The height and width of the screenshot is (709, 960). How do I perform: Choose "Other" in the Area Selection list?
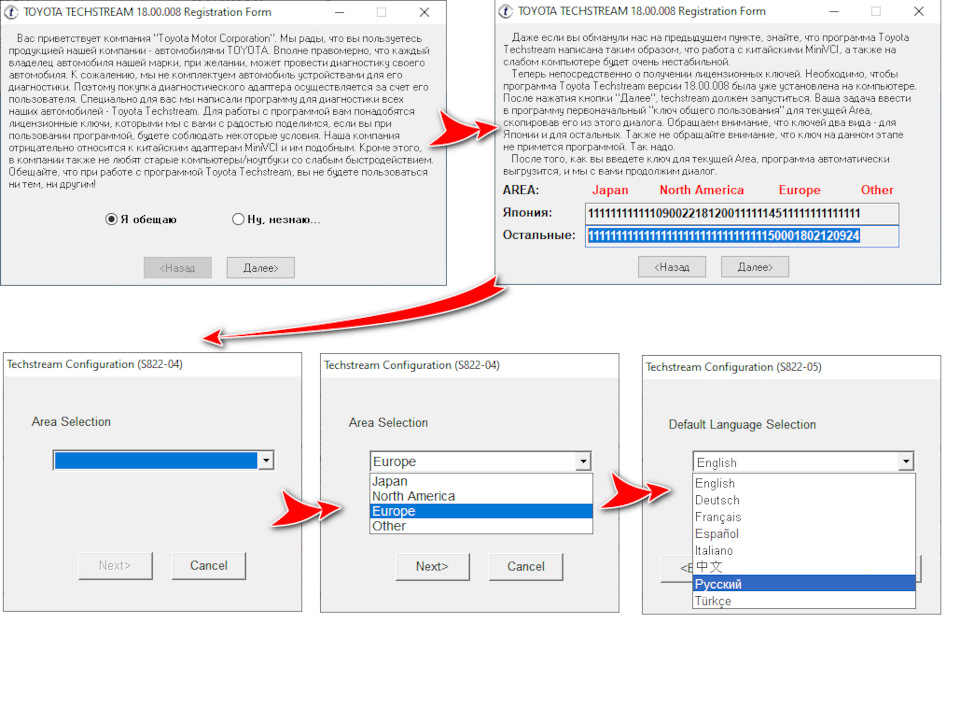tap(481, 526)
